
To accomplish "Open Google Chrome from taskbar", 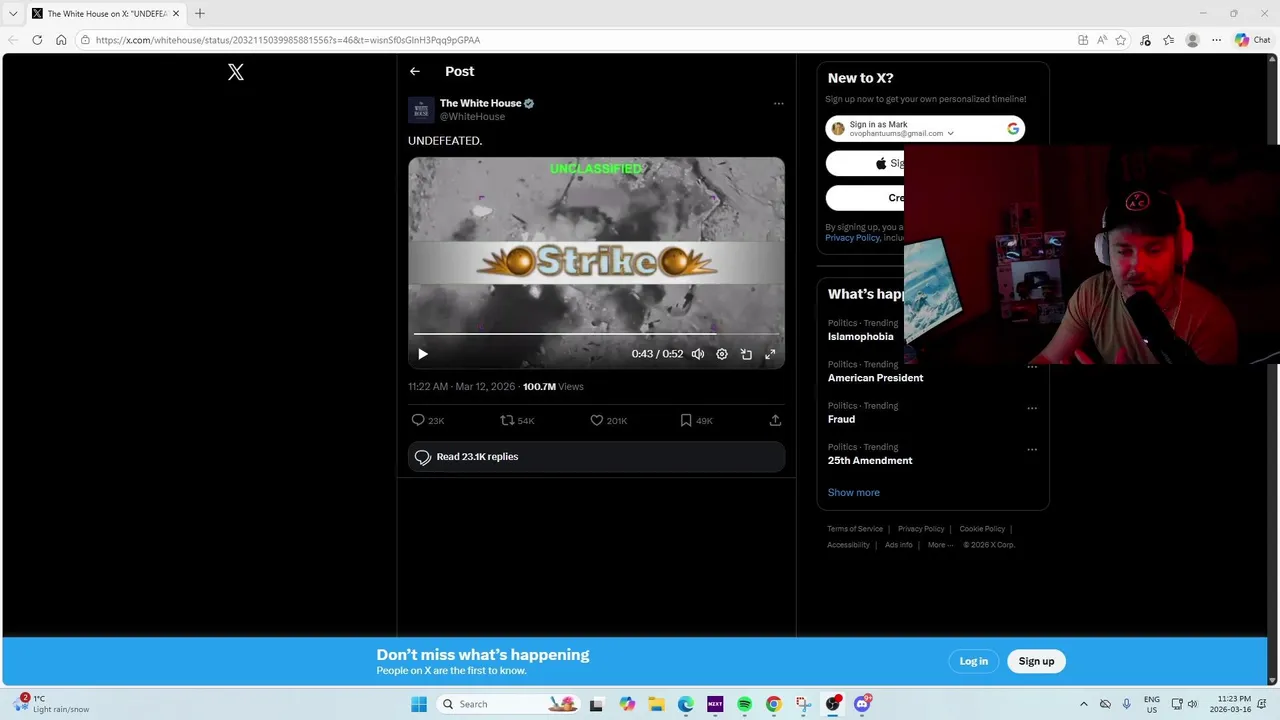I will point(773,704).
